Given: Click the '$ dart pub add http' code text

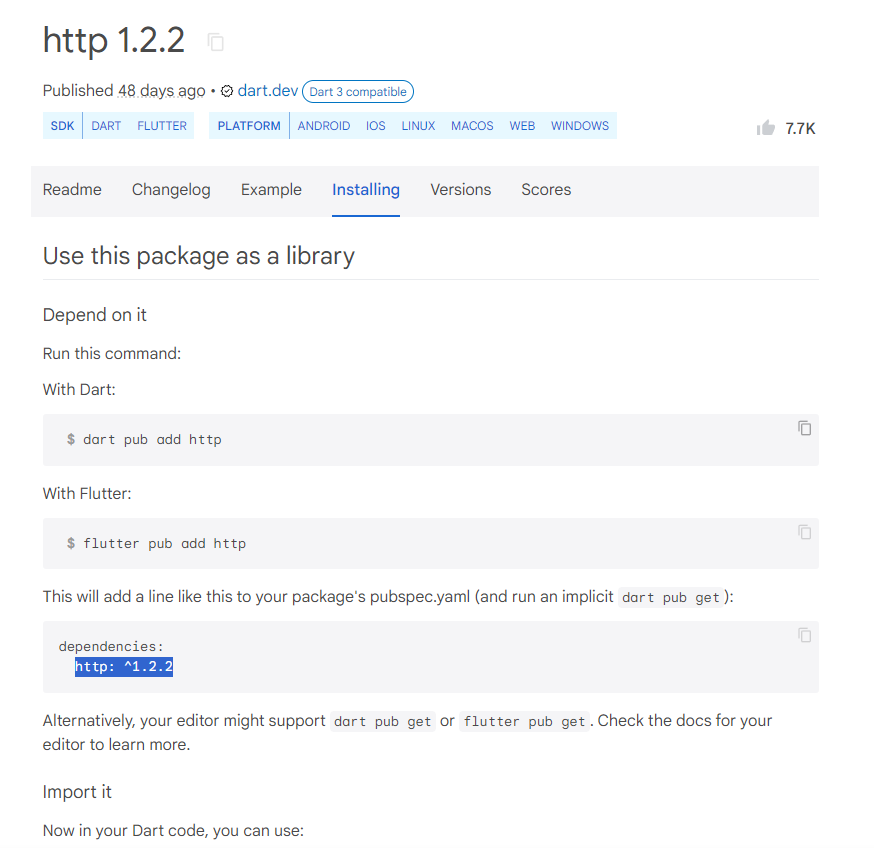Looking at the screenshot, I should tap(144, 439).
